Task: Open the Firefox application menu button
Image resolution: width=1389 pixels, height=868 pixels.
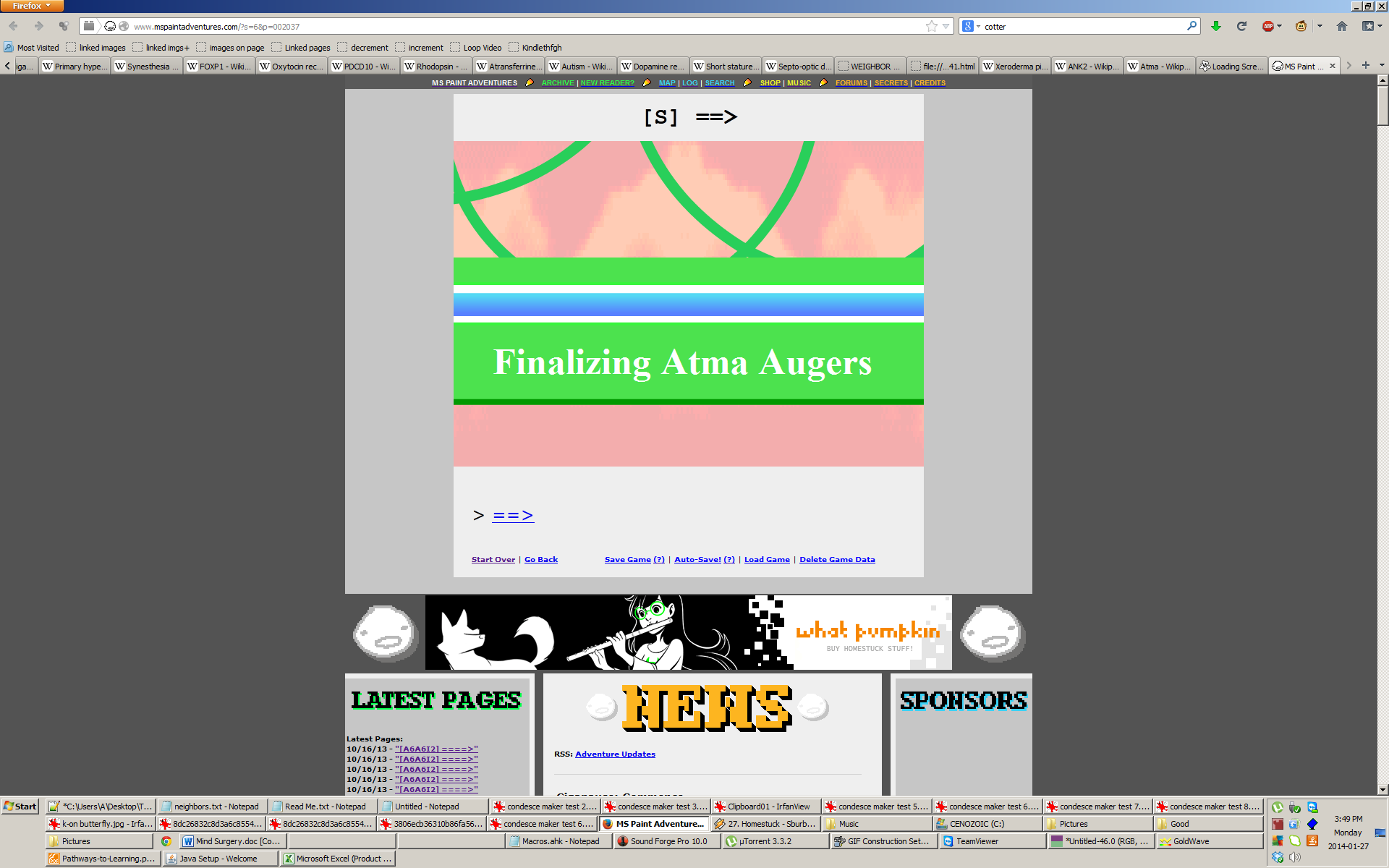Action: pyautogui.click(x=32, y=6)
